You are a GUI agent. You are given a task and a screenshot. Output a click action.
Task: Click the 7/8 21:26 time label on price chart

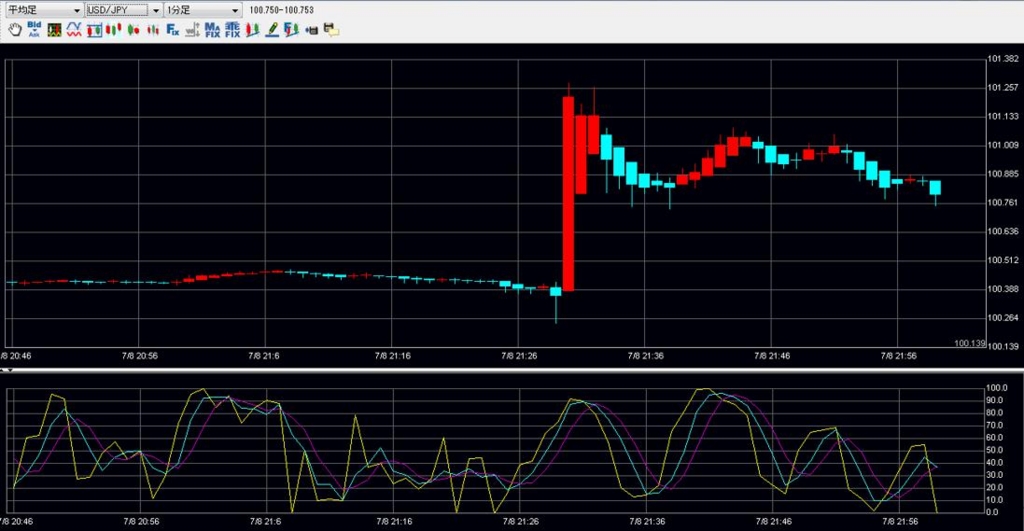(x=519, y=356)
